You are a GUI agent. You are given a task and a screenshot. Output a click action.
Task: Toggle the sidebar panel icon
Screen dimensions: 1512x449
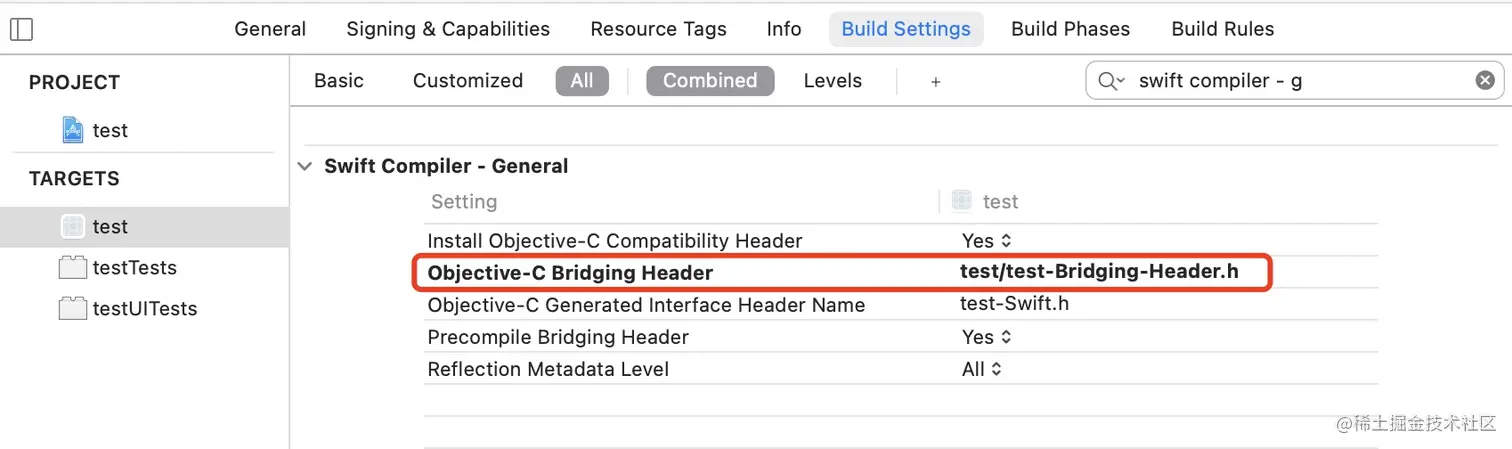coord(20,29)
